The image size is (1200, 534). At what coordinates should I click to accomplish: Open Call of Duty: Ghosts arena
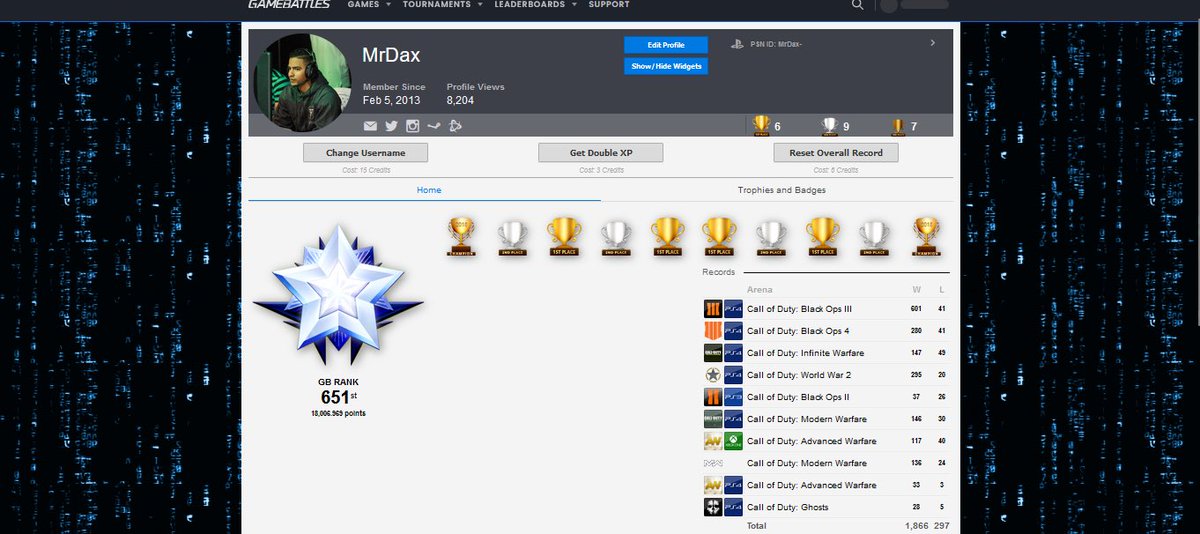[x=787, y=507]
